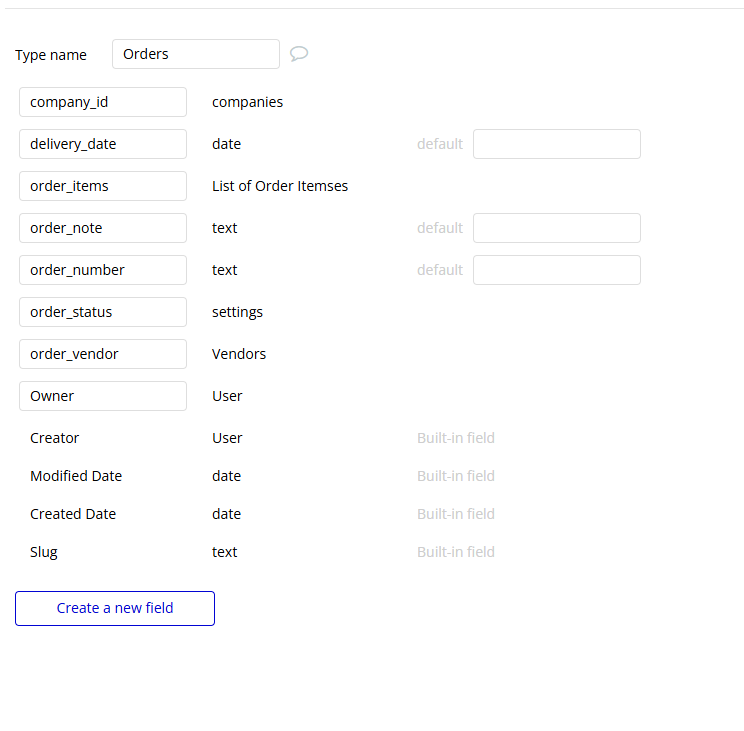
Task: Click the order_vendor field name box
Action: point(102,354)
